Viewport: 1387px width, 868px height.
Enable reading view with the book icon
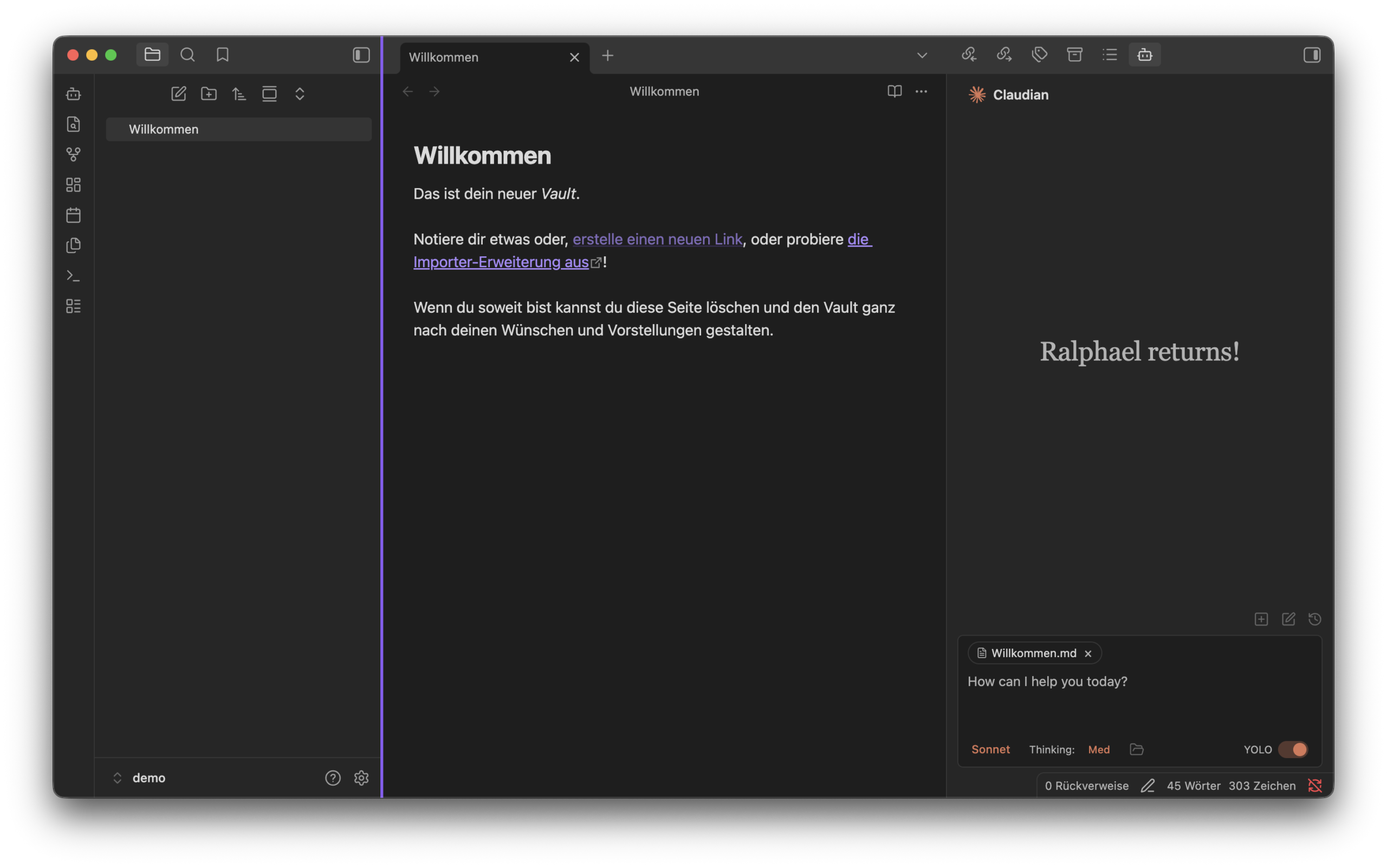point(895,91)
